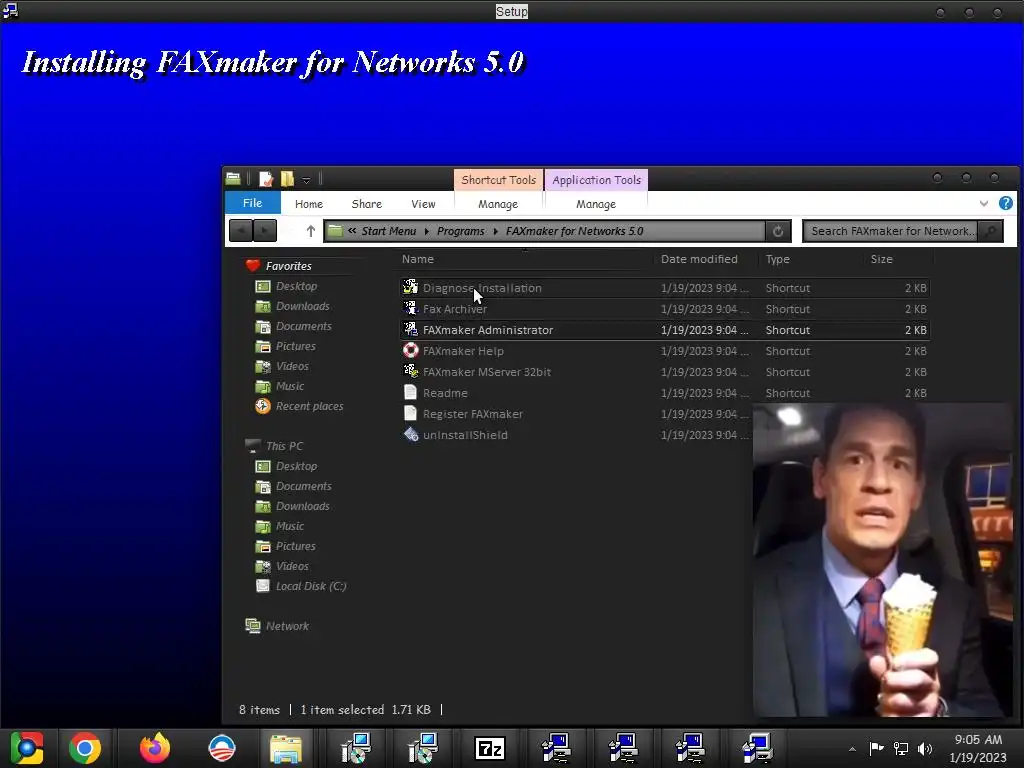Click the search magnifier icon
This screenshot has height=768, width=1024.
coord(991,231)
